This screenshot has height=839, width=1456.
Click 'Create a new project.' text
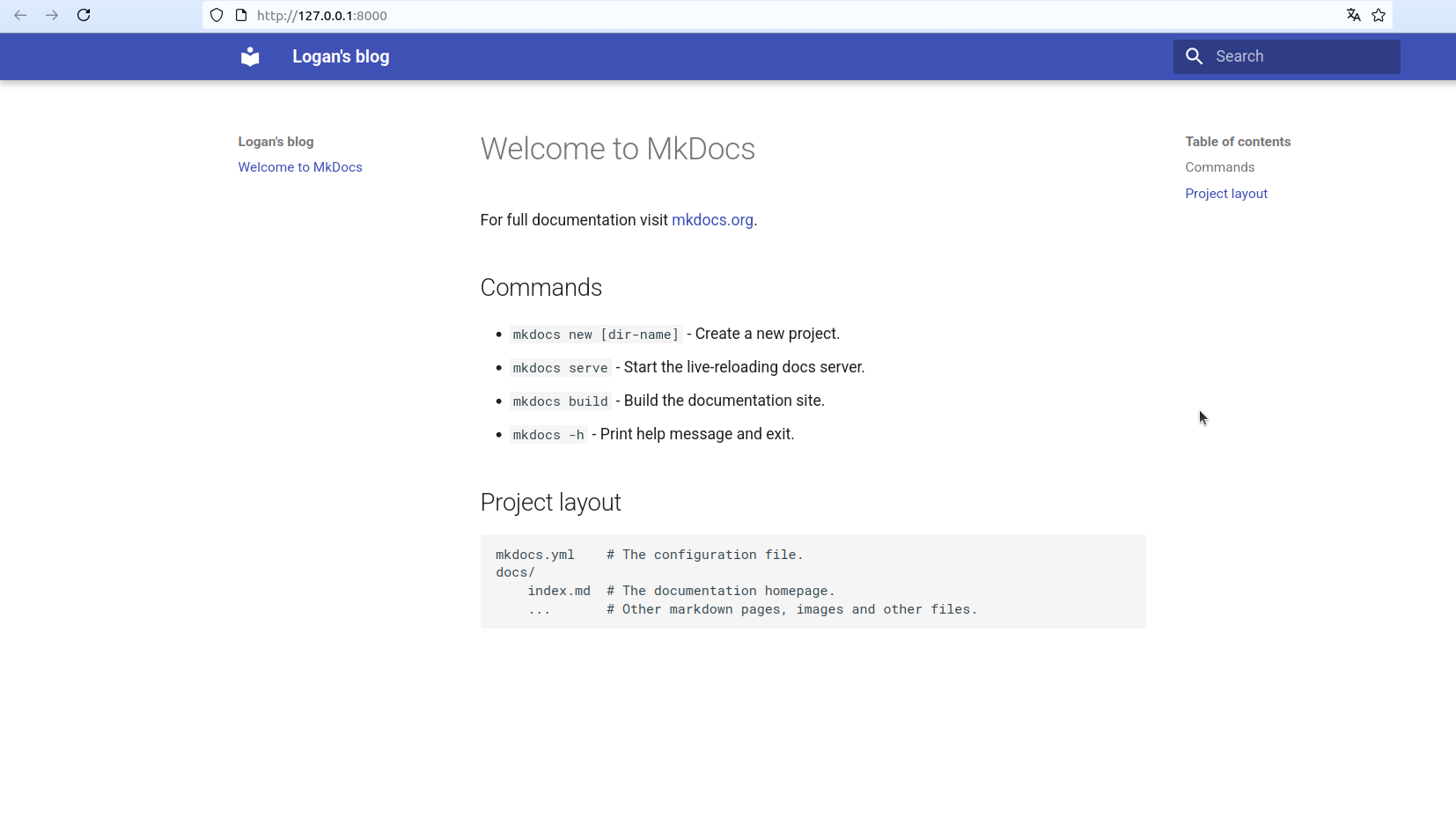tap(768, 334)
